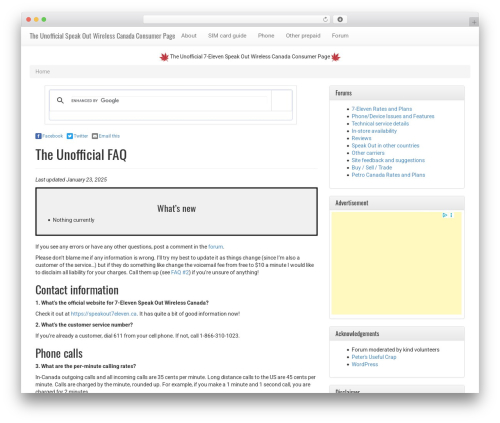
Task: Jump to the FAQ #2 link
Action: pos(180,272)
